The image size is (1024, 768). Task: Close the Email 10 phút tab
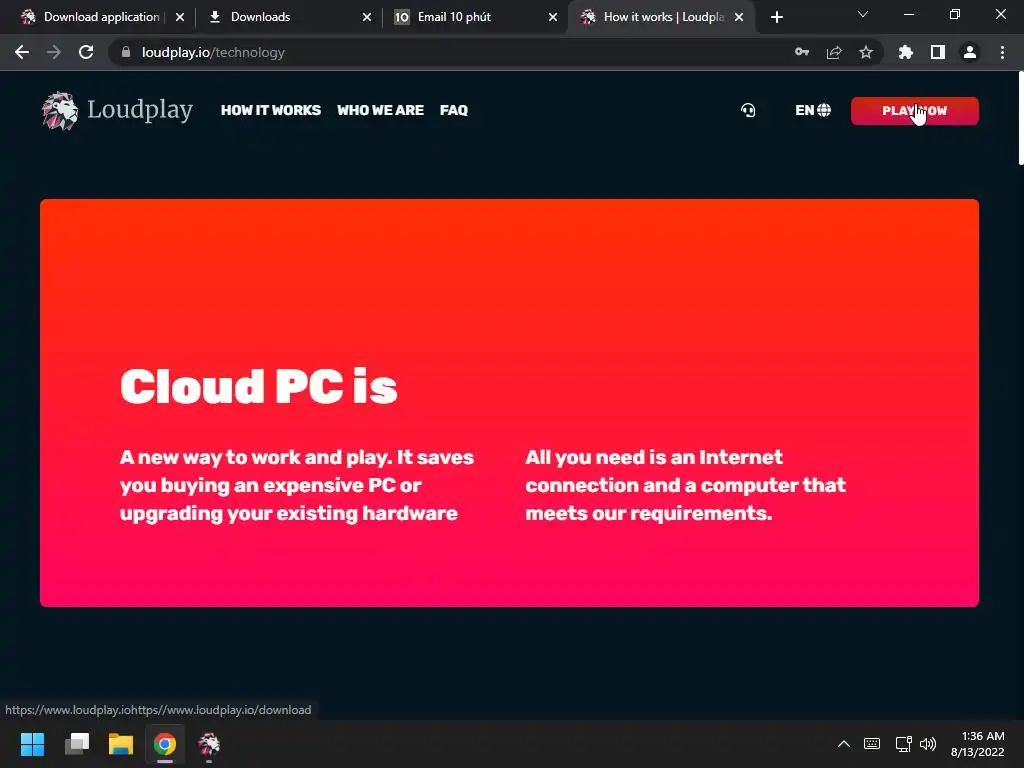[553, 17]
